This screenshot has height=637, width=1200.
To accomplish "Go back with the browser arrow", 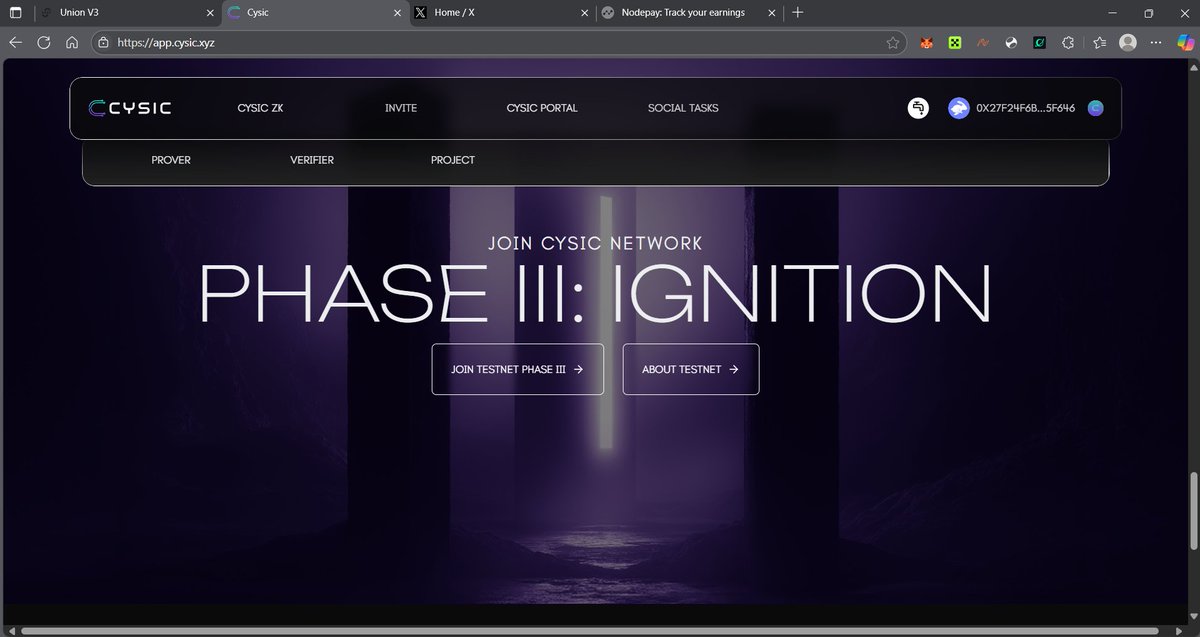I will (x=16, y=43).
